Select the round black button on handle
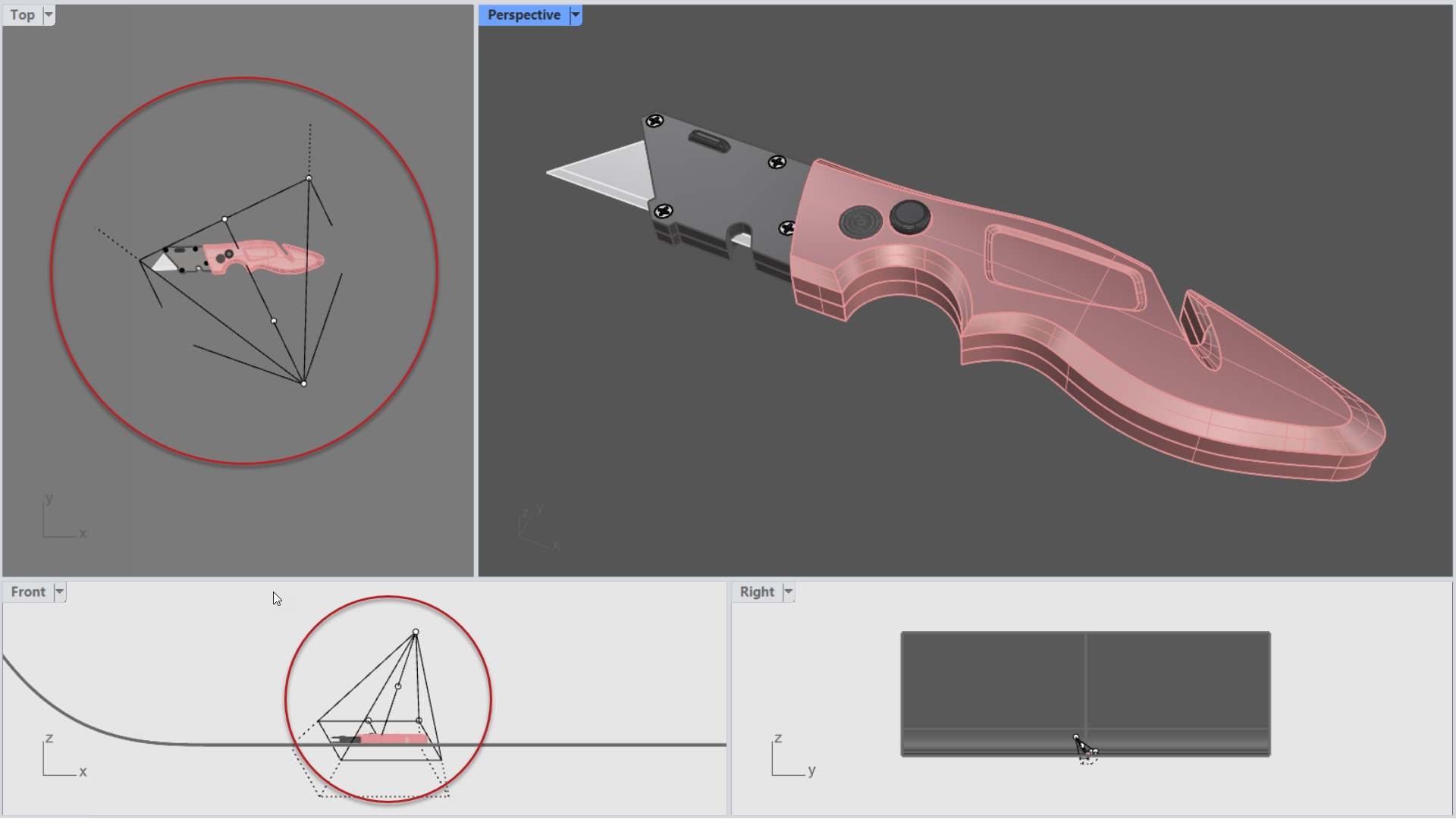 pyautogui.click(x=909, y=216)
